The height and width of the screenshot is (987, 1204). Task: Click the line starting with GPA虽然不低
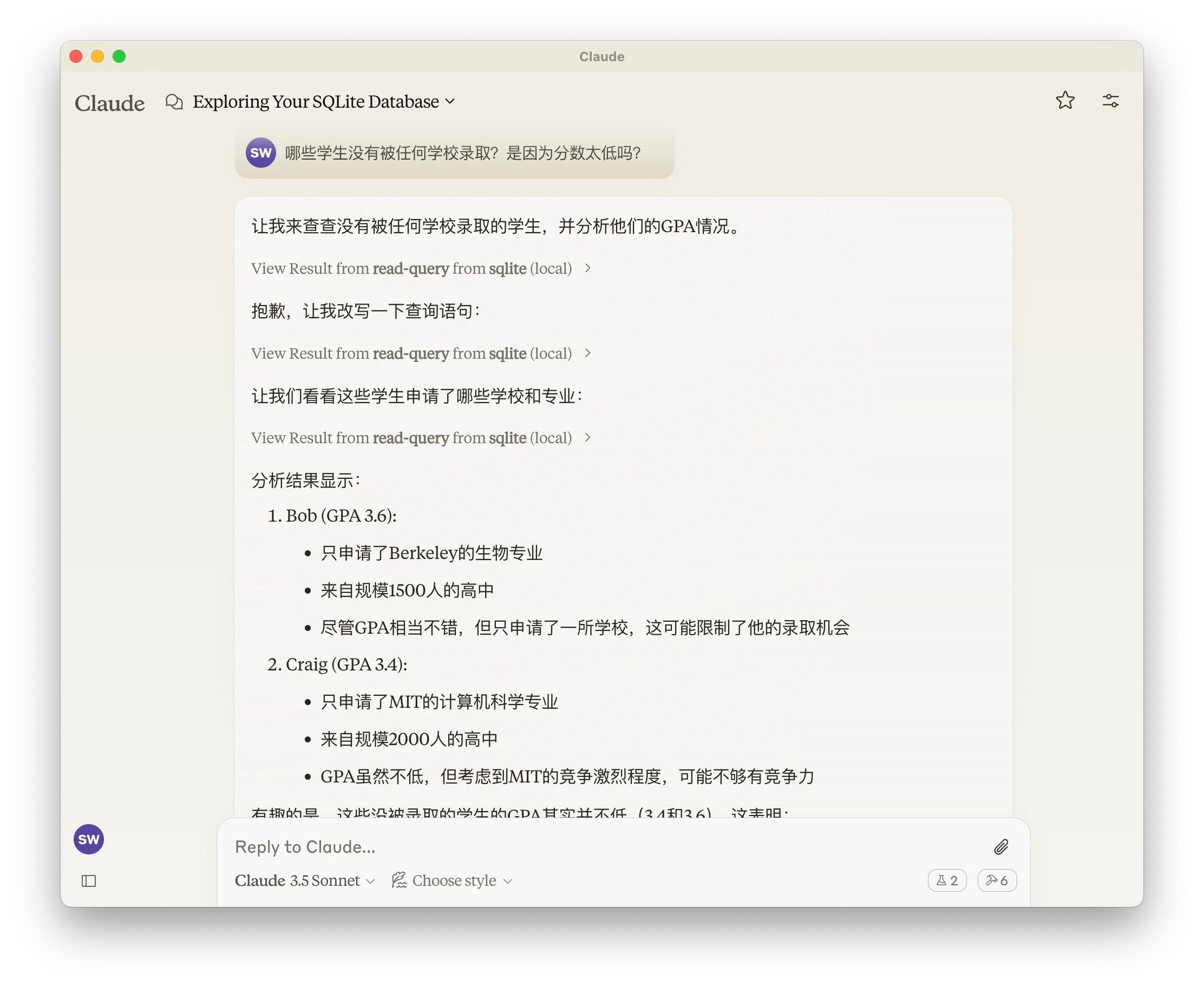point(567,777)
